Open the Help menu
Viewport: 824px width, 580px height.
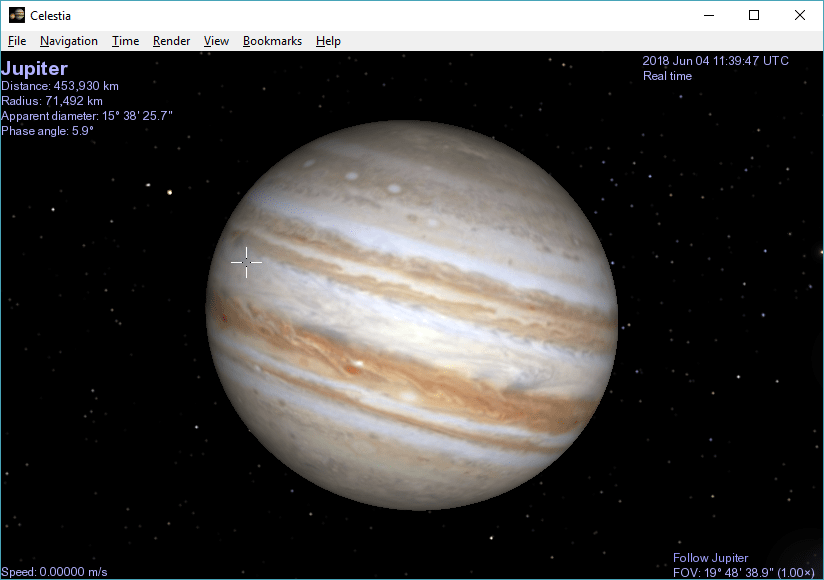(x=328, y=41)
